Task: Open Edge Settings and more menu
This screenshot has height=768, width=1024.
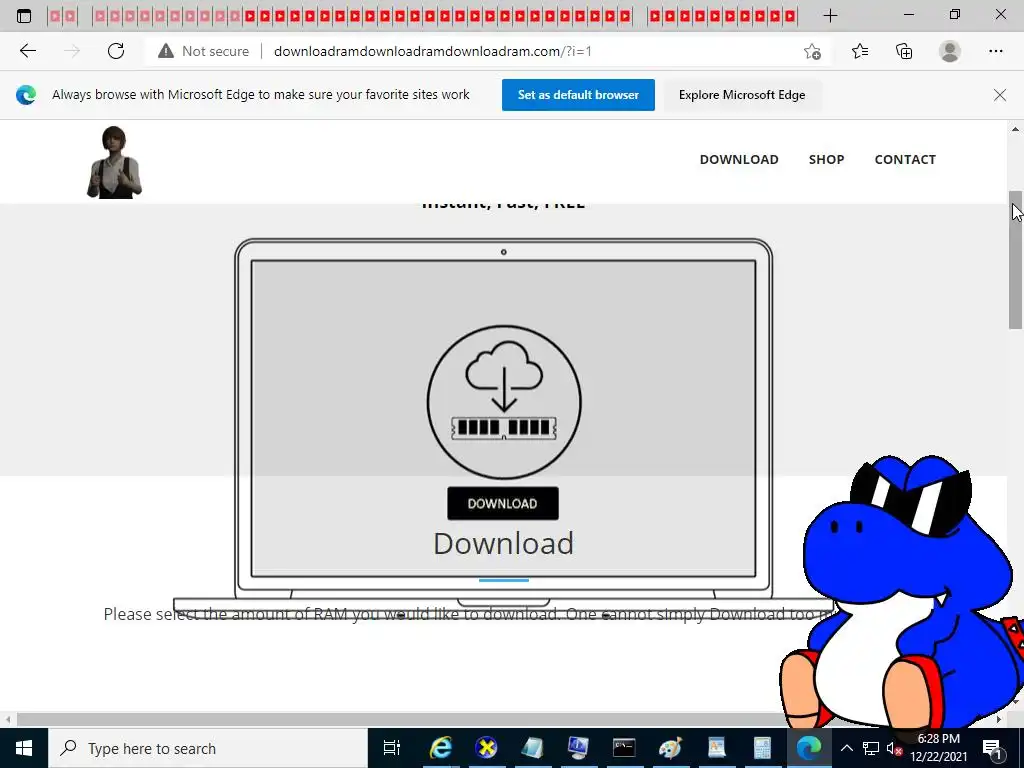Action: (x=995, y=51)
